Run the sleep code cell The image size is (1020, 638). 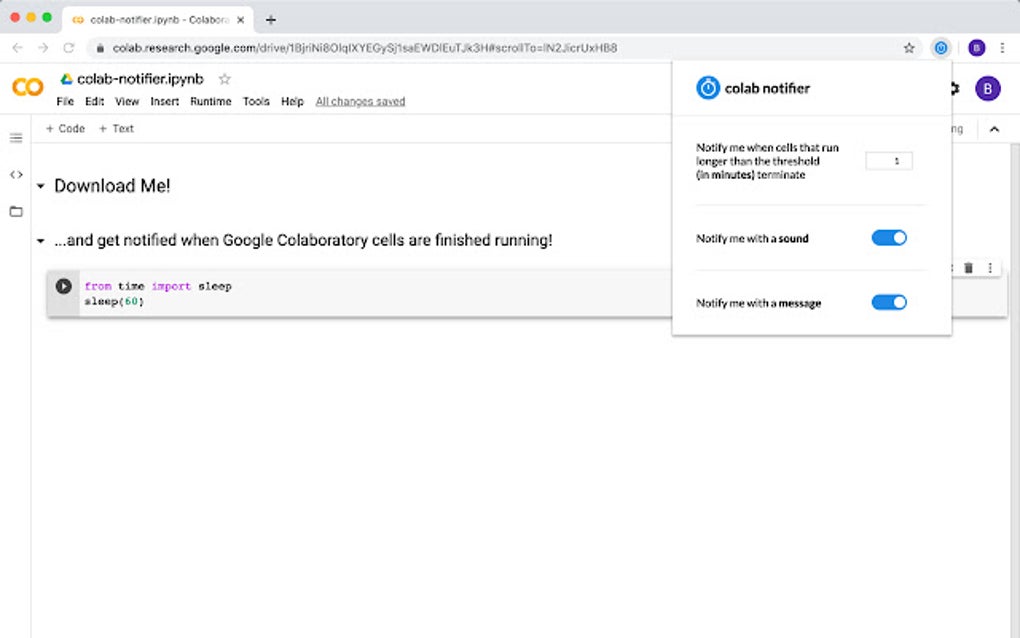point(63,286)
